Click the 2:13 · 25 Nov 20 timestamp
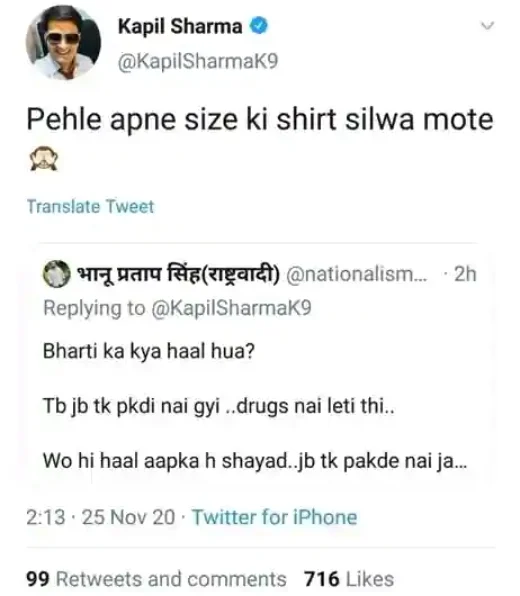 101,517
